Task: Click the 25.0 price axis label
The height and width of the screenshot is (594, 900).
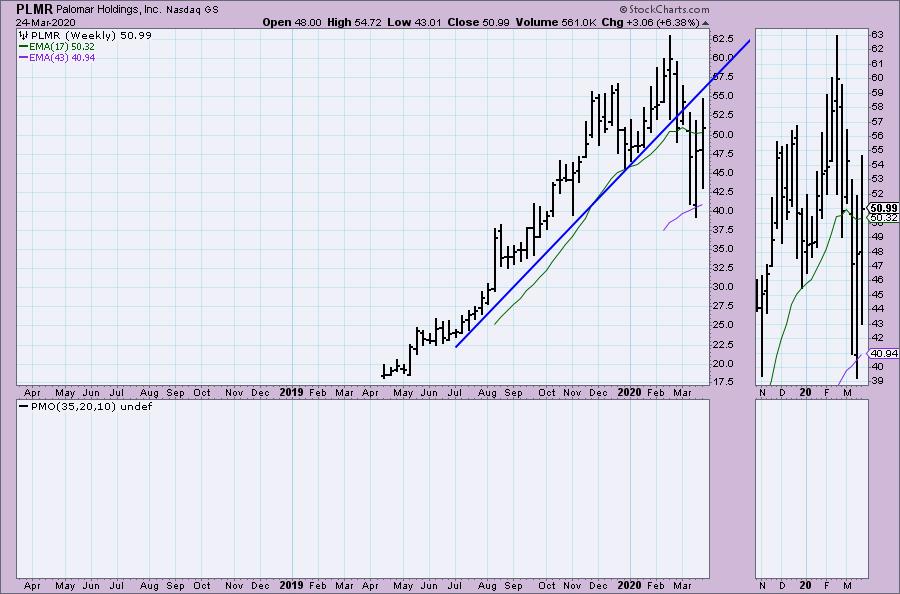Action: (723, 324)
